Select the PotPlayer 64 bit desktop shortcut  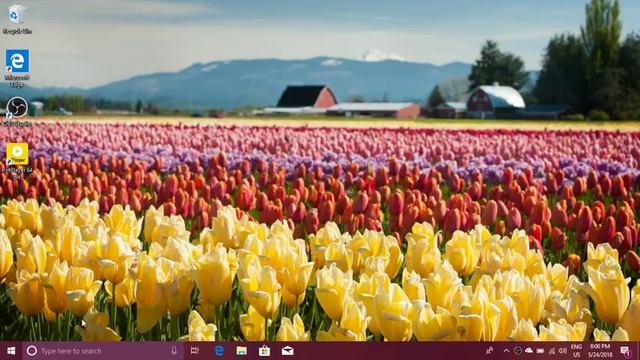point(17,161)
